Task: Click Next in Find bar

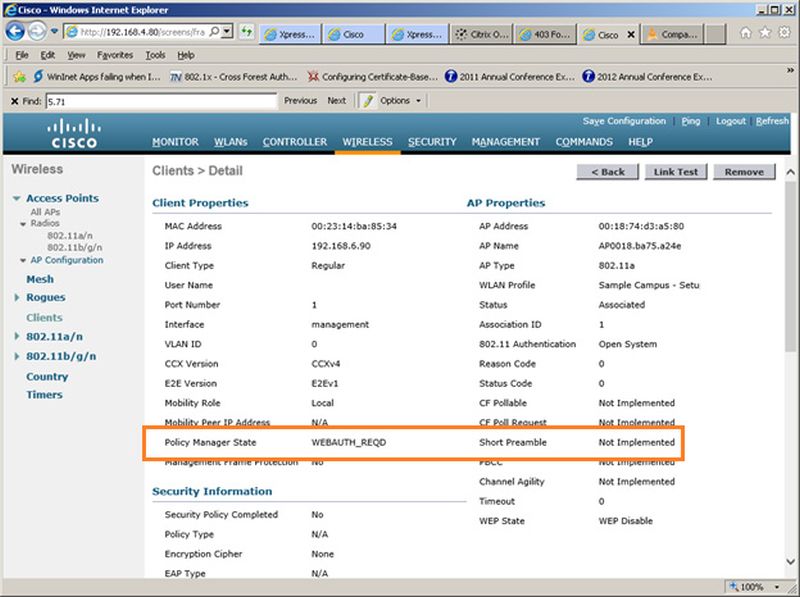Action: tap(337, 101)
